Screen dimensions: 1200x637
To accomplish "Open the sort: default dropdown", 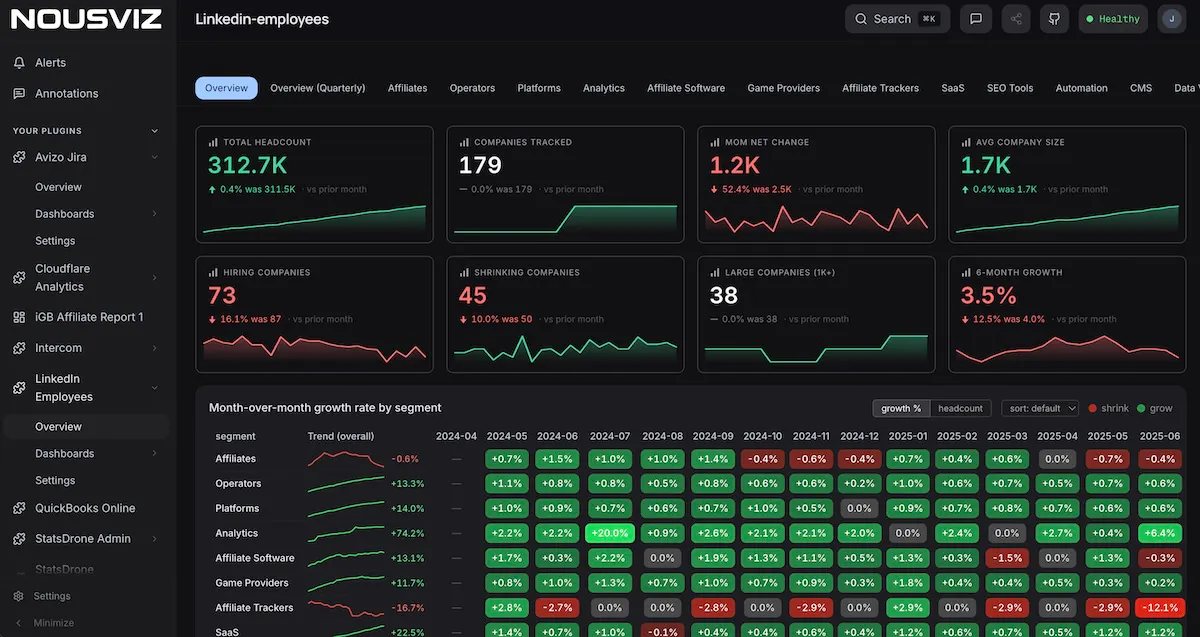I will 1040,408.
